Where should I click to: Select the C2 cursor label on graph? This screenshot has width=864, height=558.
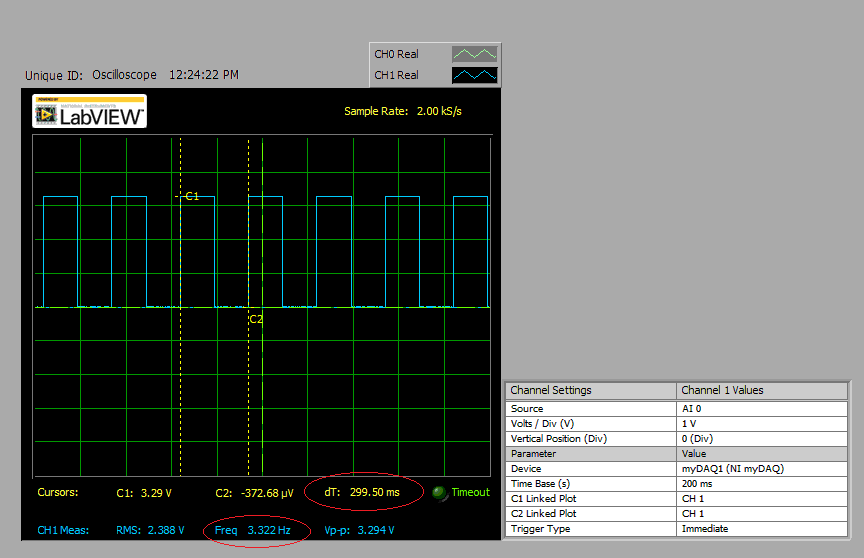pyautogui.click(x=256, y=319)
